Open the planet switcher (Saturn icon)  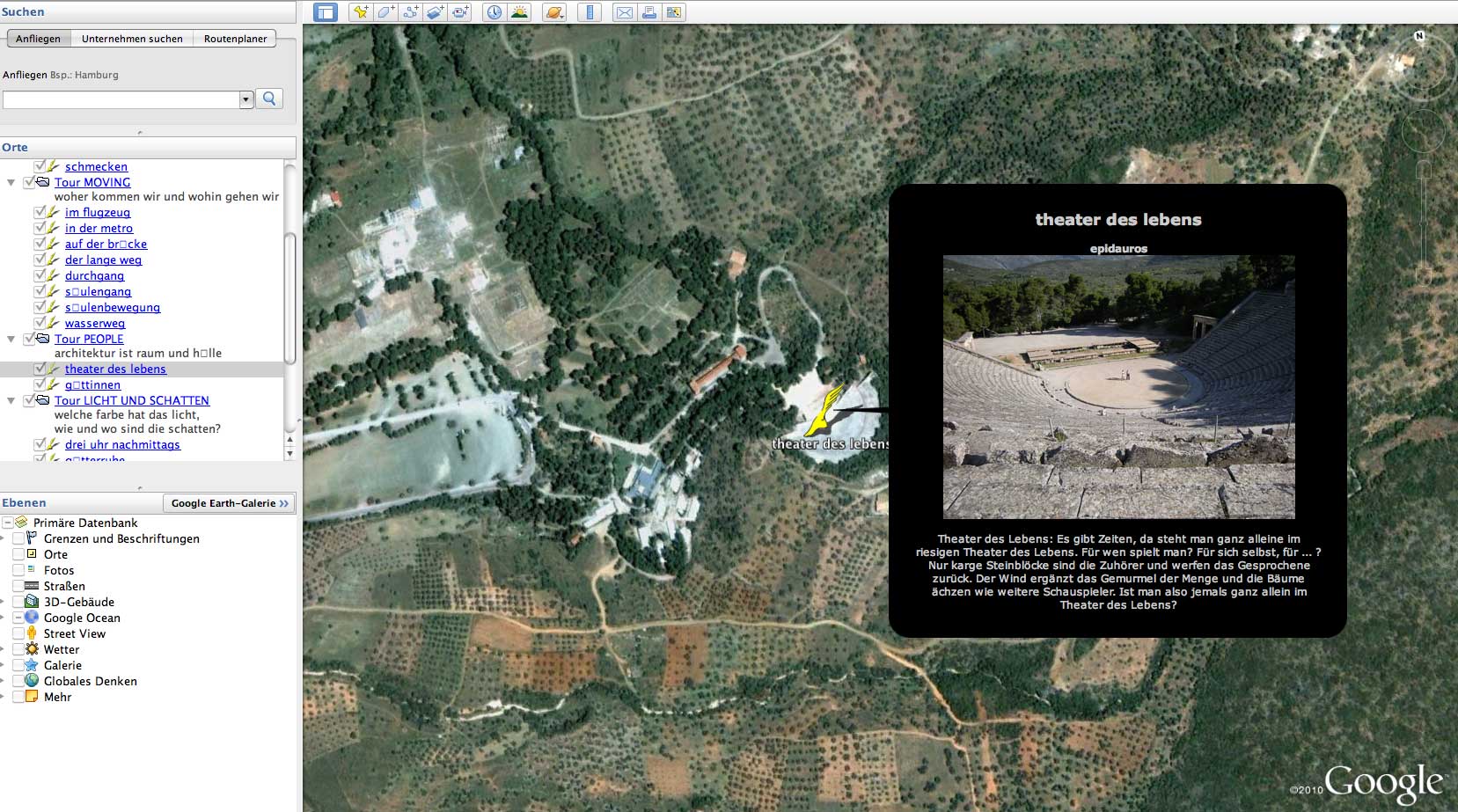[554, 12]
